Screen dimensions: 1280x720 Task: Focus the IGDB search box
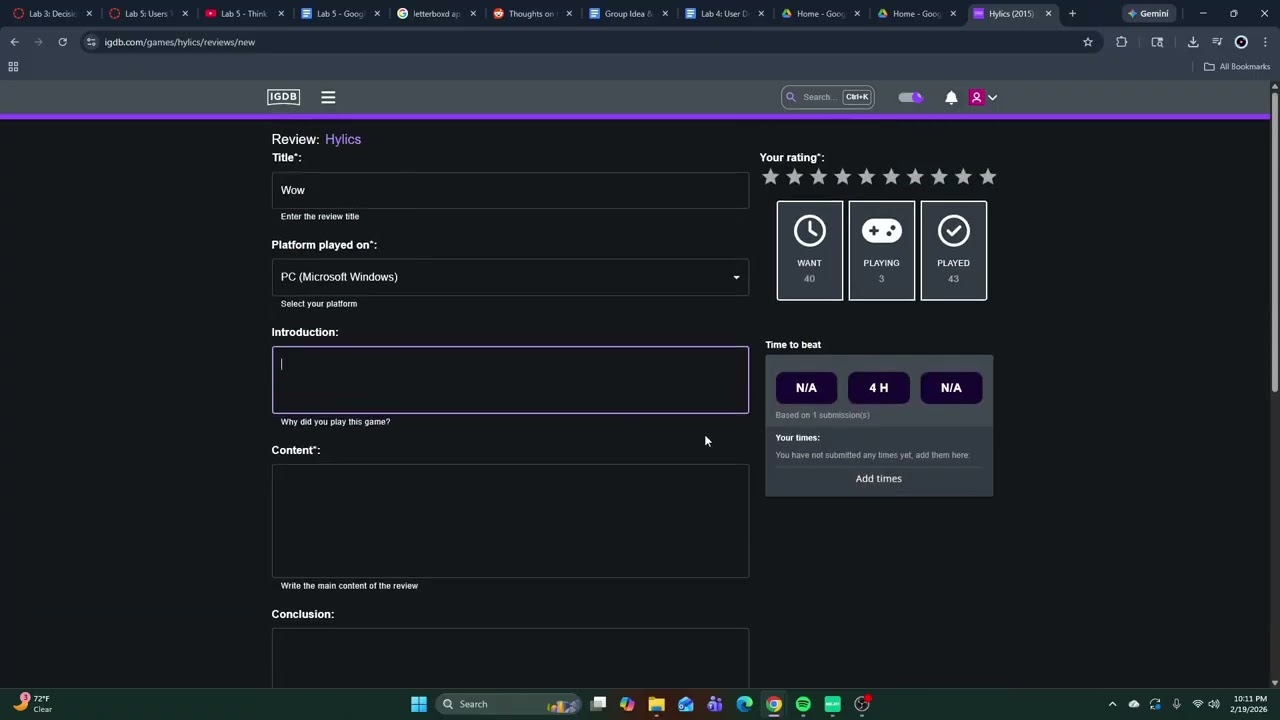(x=828, y=97)
